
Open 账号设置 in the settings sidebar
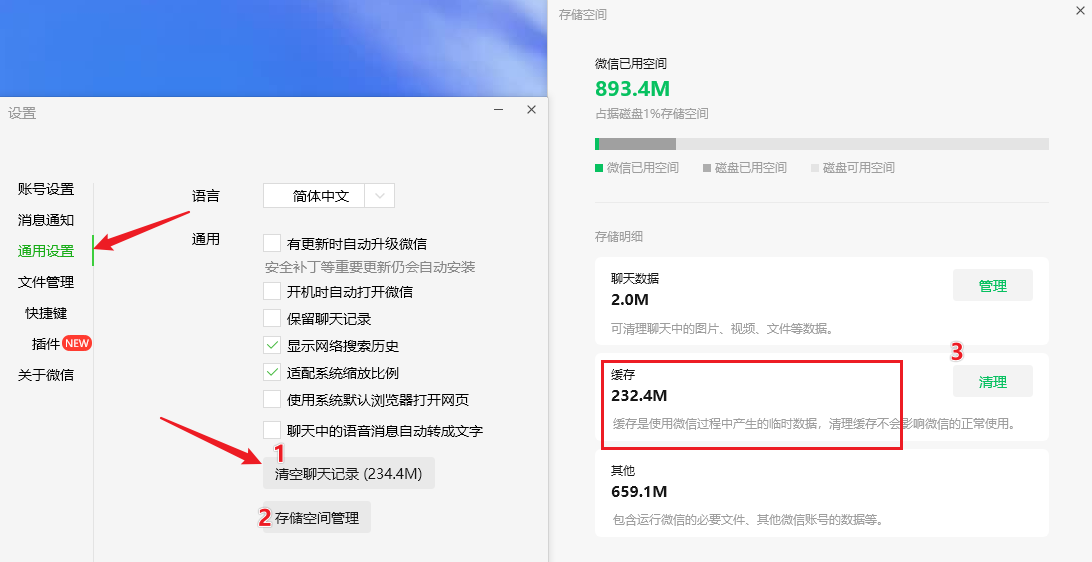pyautogui.click(x=46, y=189)
